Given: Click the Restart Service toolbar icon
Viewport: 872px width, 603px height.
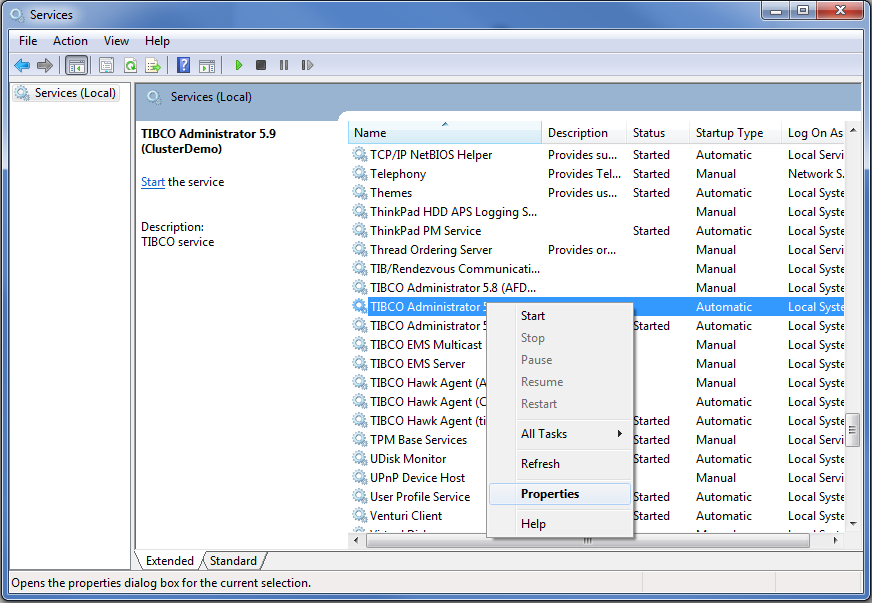Looking at the screenshot, I should (x=307, y=65).
